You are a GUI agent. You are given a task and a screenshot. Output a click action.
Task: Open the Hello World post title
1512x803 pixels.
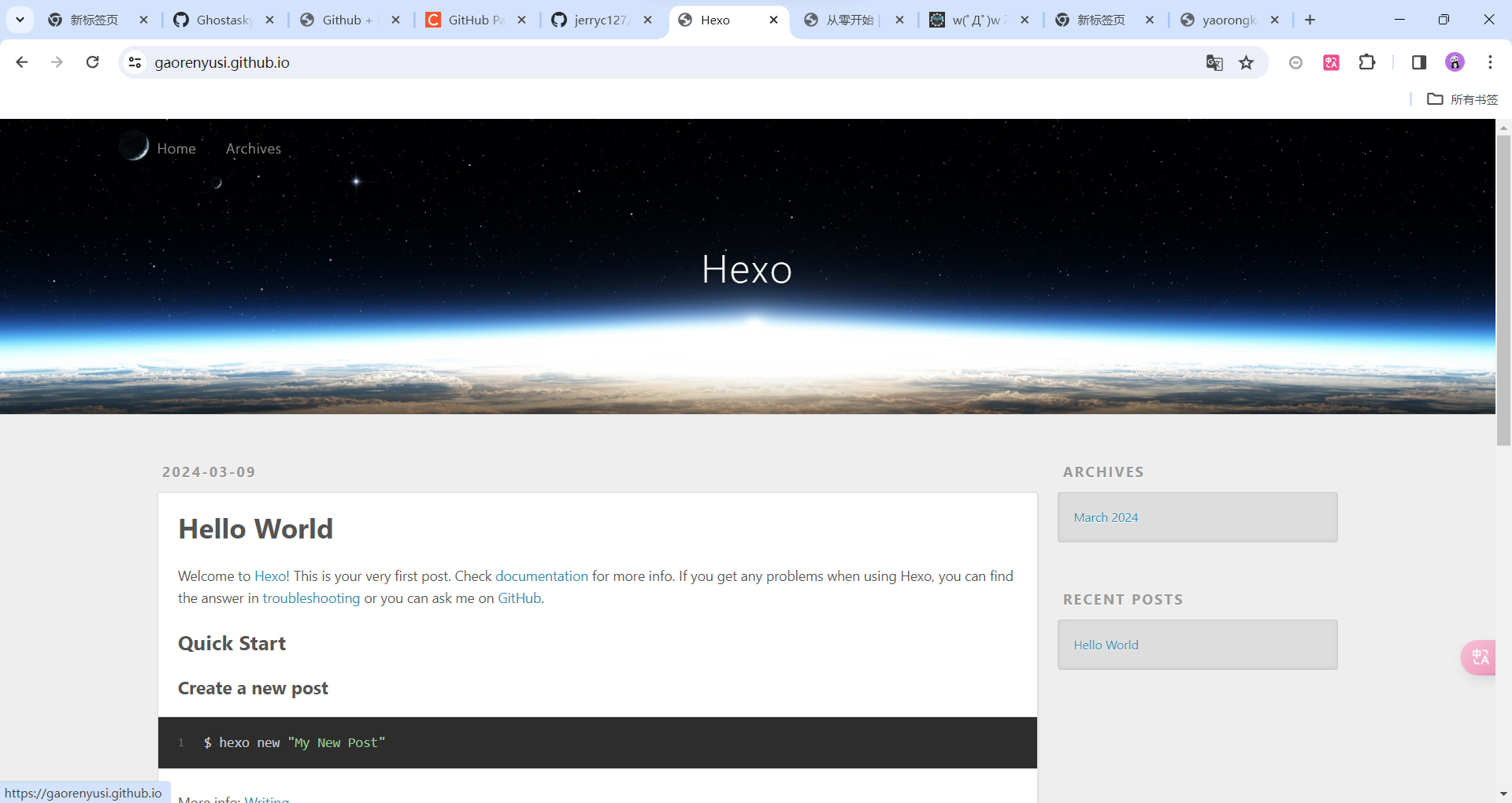pyautogui.click(x=256, y=529)
